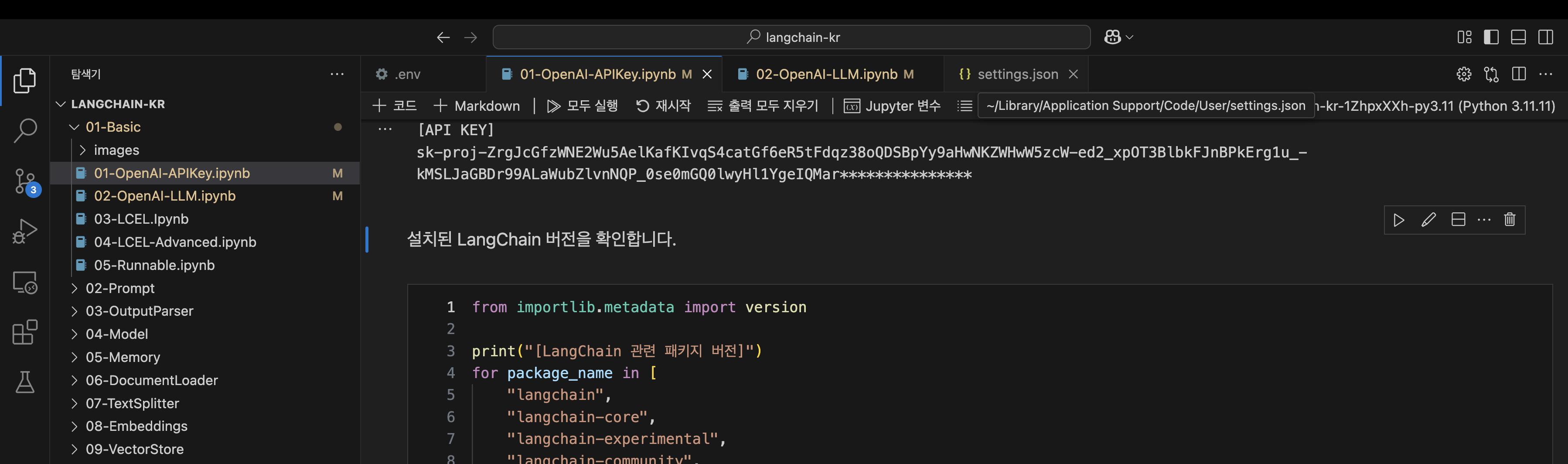The width and height of the screenshot is (1568, 464).
Task: Click the "langchain-core" string in code
Action: click(x=577, y=417)
